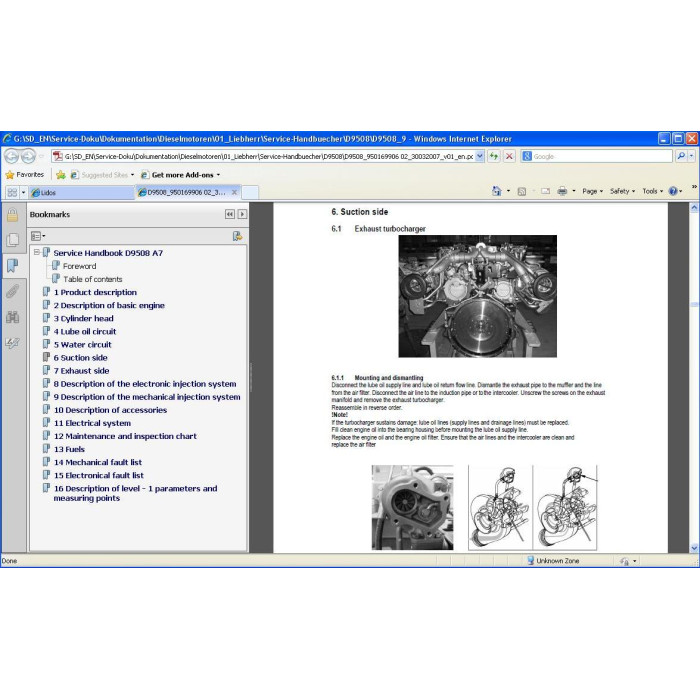Open the Suggested Sites link

tap(102, 175)
